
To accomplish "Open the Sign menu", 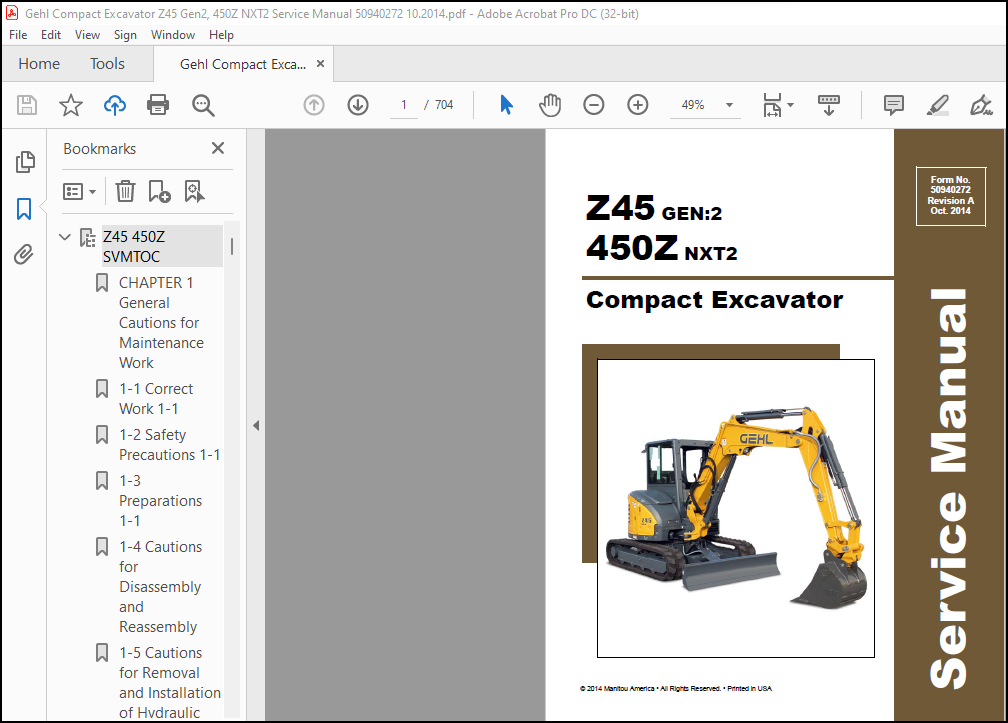I will pos(125,35).
